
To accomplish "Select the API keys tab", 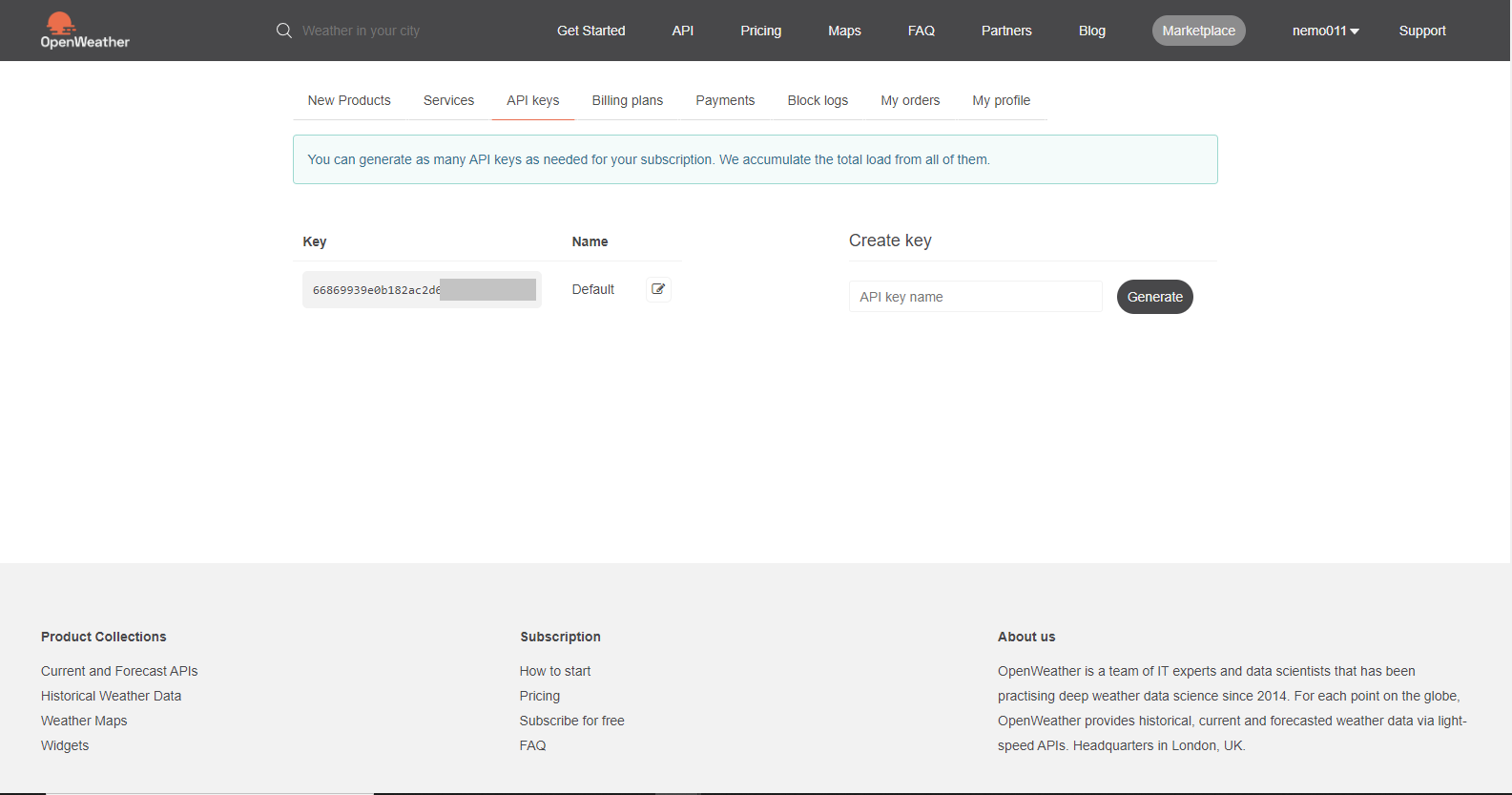I will tap(533, 100).
